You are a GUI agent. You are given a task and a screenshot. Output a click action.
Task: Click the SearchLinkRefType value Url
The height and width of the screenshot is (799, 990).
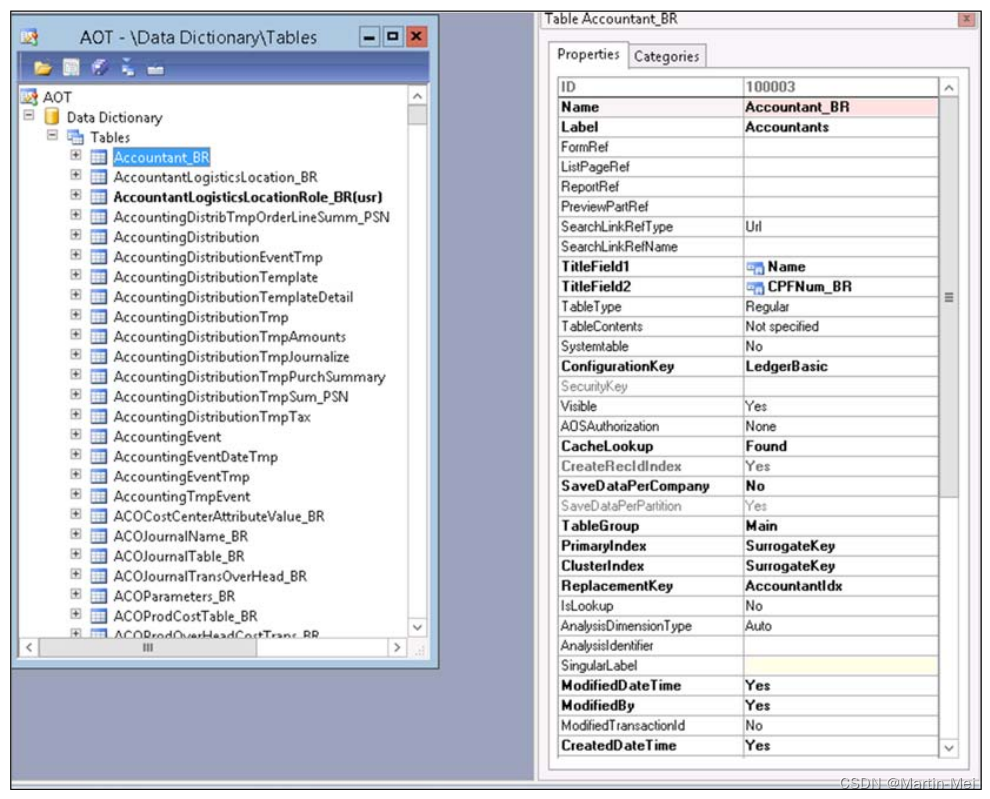click(x=840, y=227)
